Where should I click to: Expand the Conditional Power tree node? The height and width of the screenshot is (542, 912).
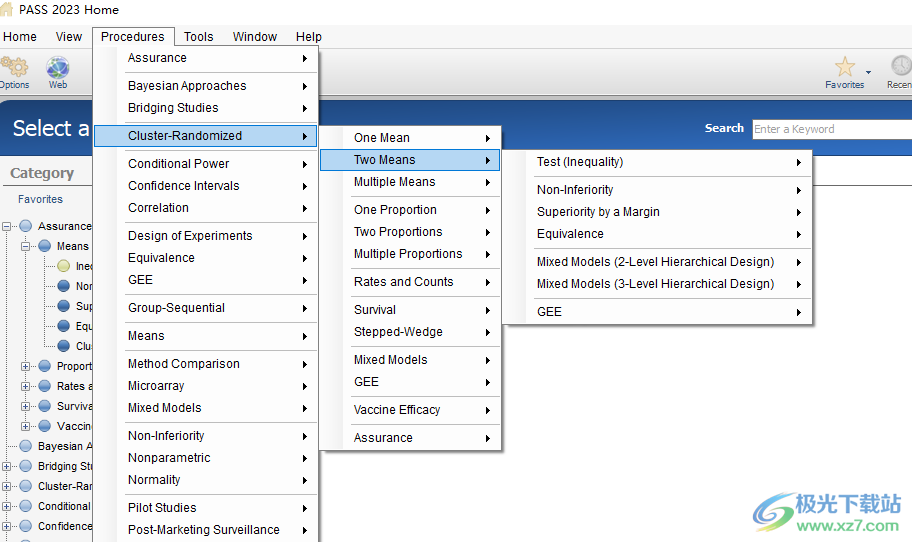[6, 507]
